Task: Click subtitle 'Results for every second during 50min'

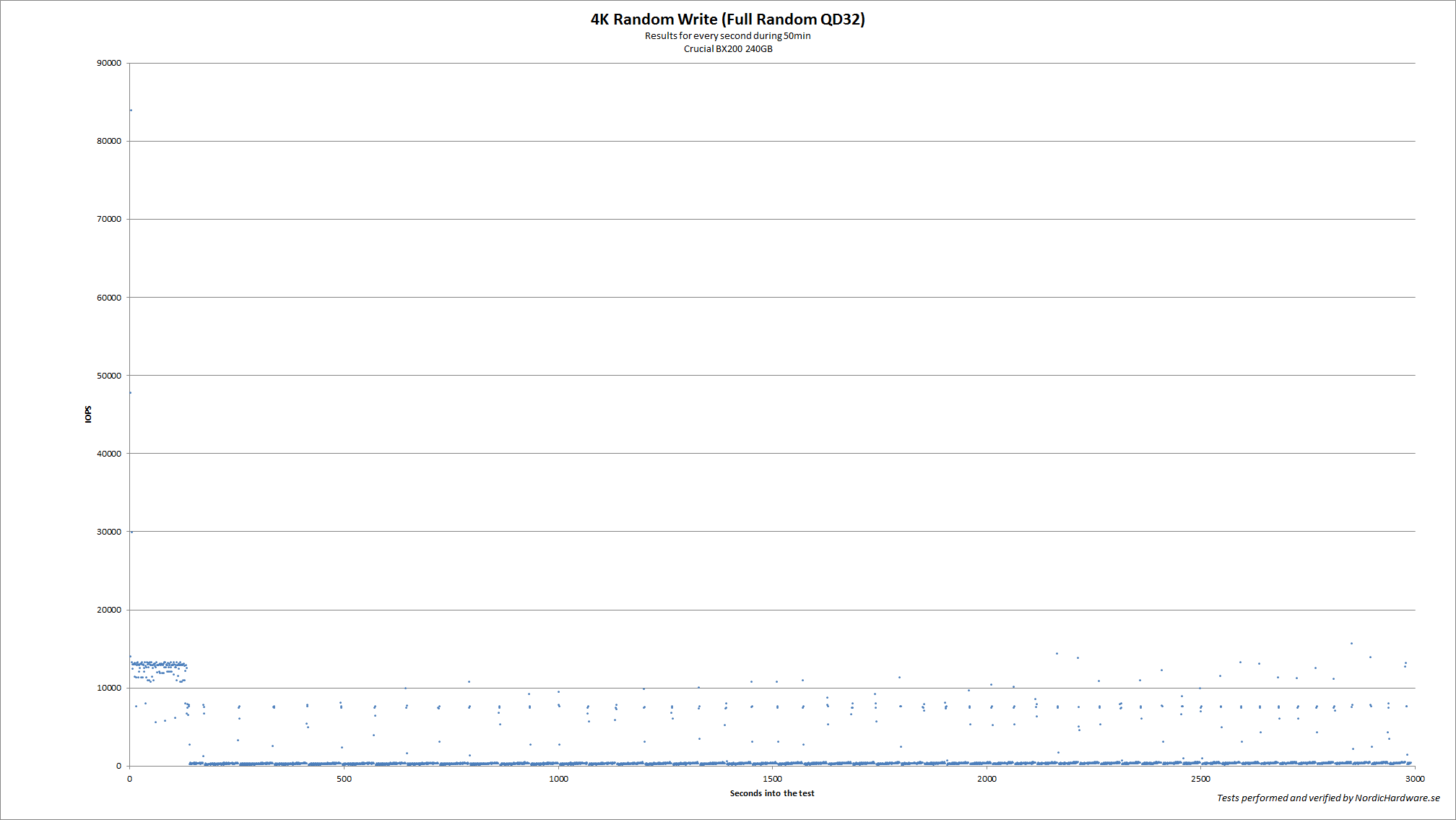Action: click(727, 36)
